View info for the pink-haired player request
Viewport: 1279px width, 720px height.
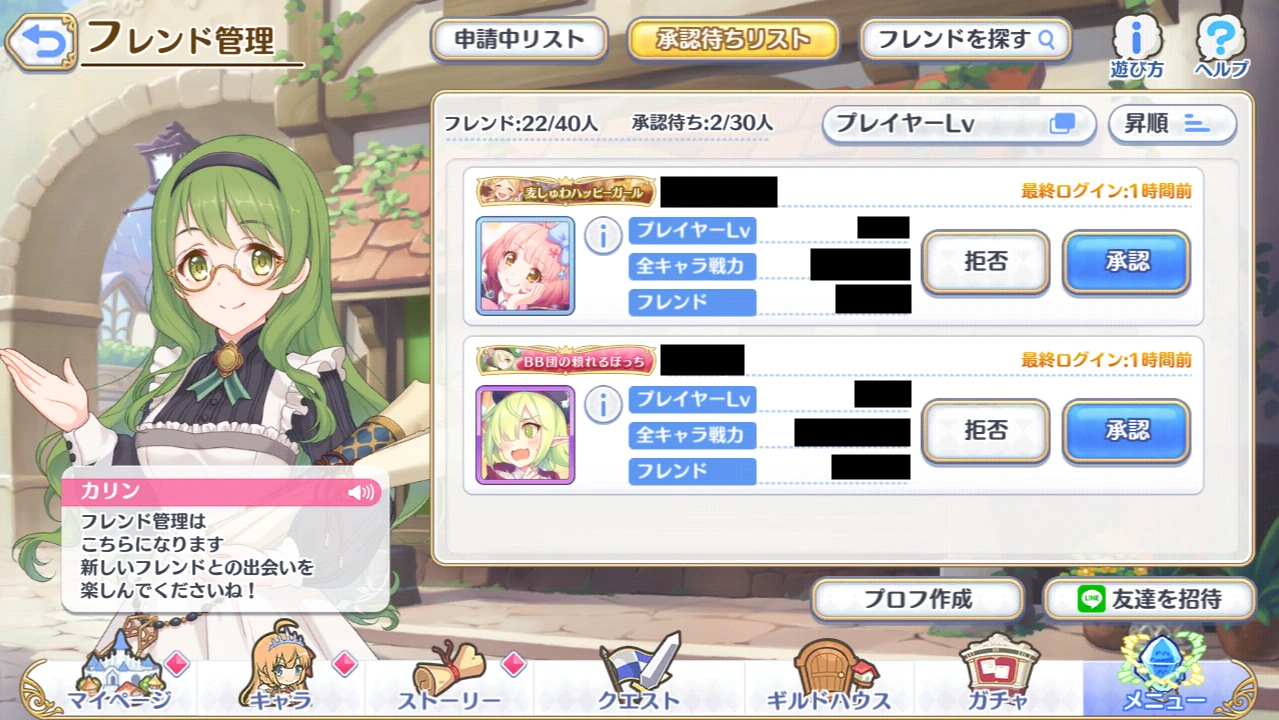coord(602,237)
